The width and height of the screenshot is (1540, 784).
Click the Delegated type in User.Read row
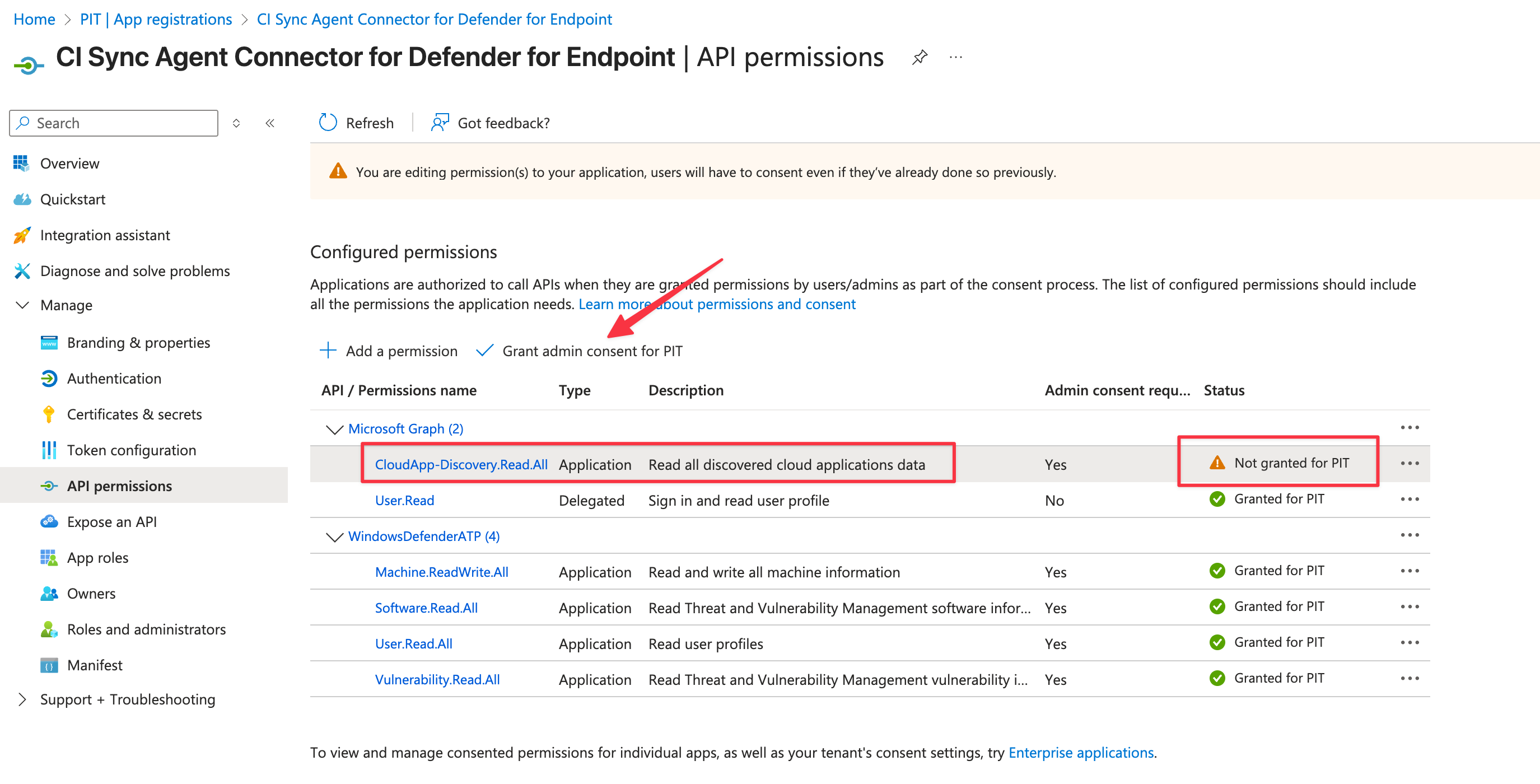coord(591,501)
